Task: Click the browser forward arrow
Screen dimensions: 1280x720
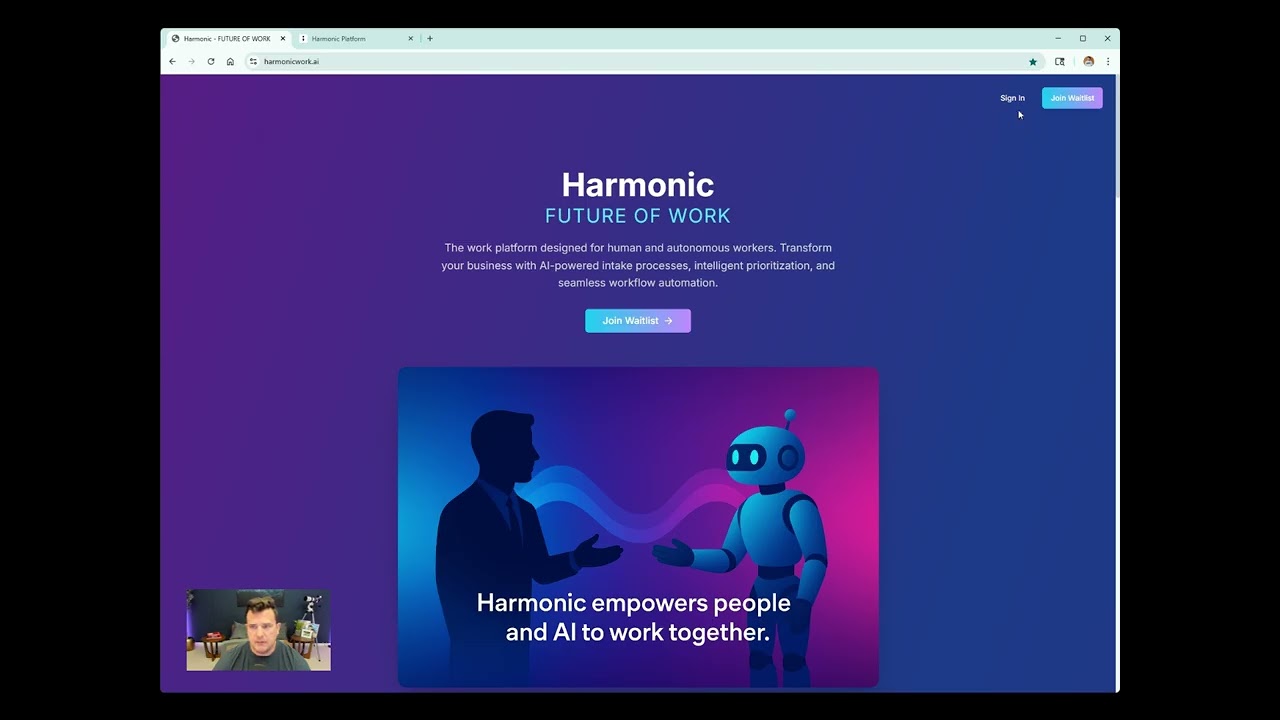Action: pos(191,61)
